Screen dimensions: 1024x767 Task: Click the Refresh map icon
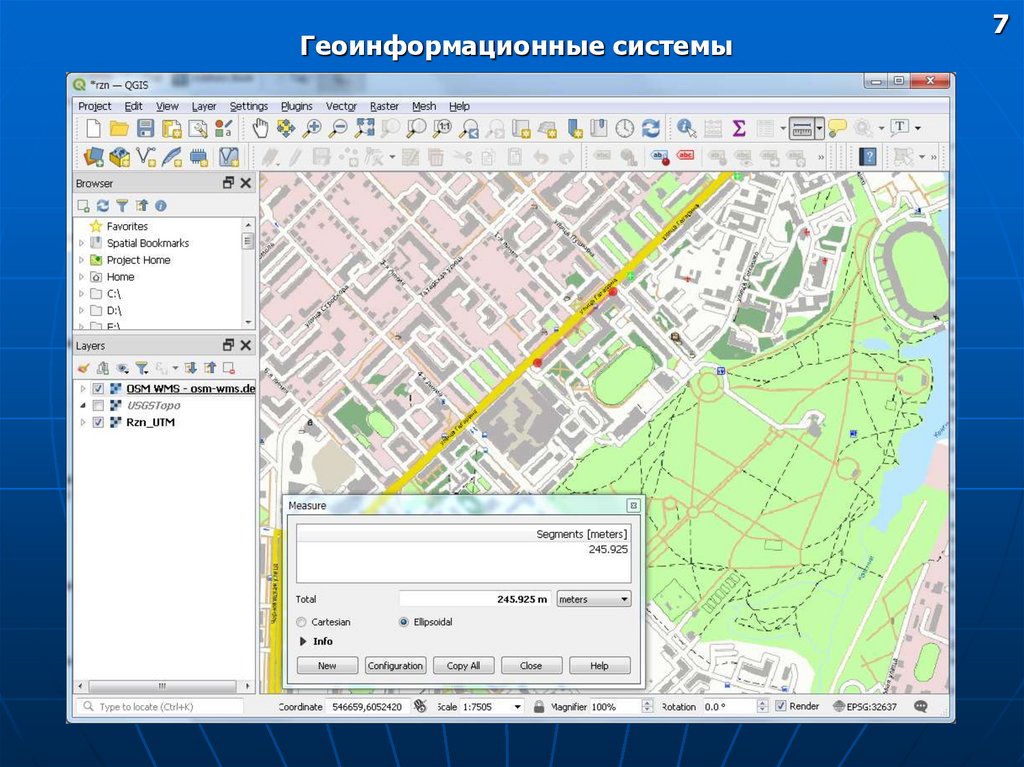(651, 128)
